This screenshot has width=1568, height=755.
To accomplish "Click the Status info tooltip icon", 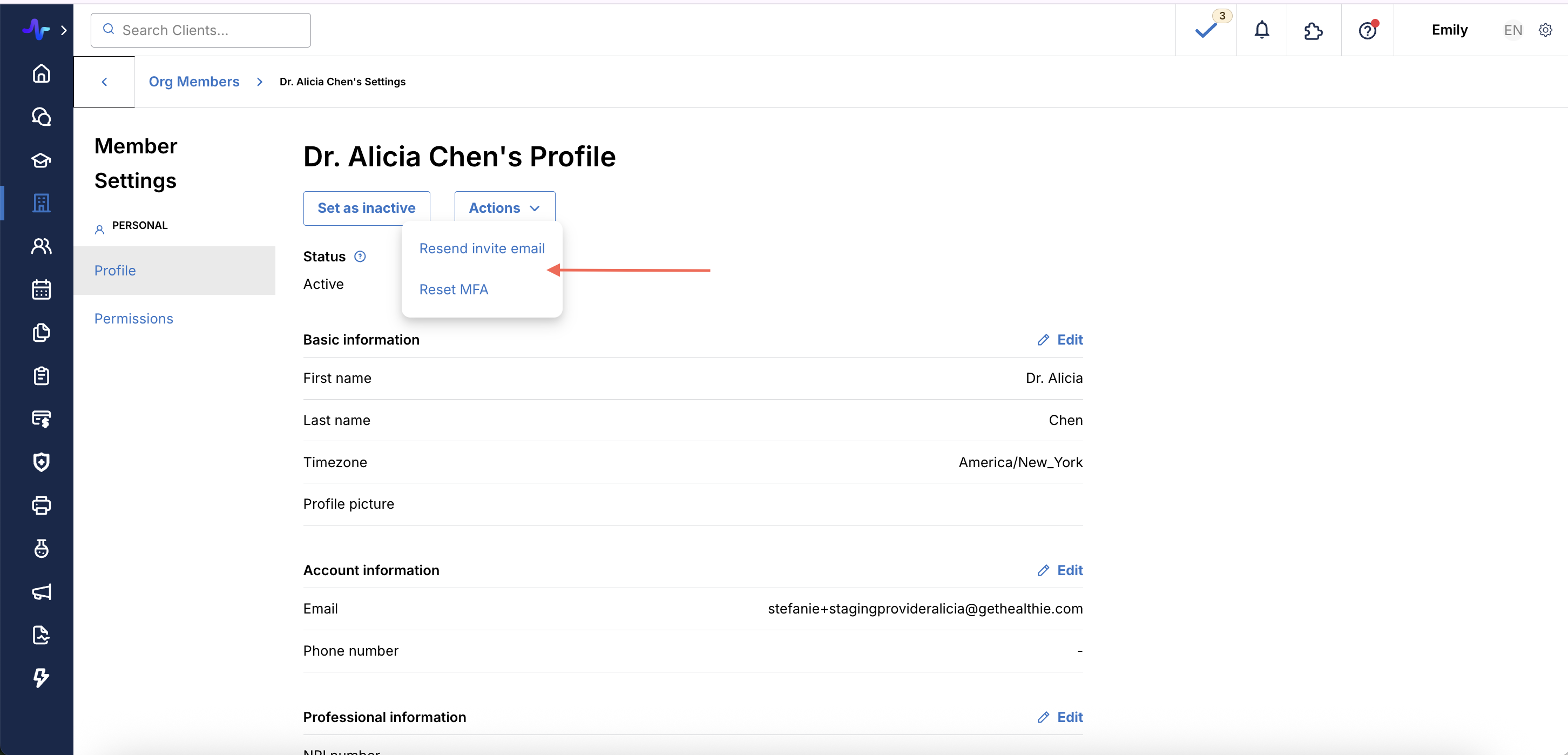I will click(360, 257).
